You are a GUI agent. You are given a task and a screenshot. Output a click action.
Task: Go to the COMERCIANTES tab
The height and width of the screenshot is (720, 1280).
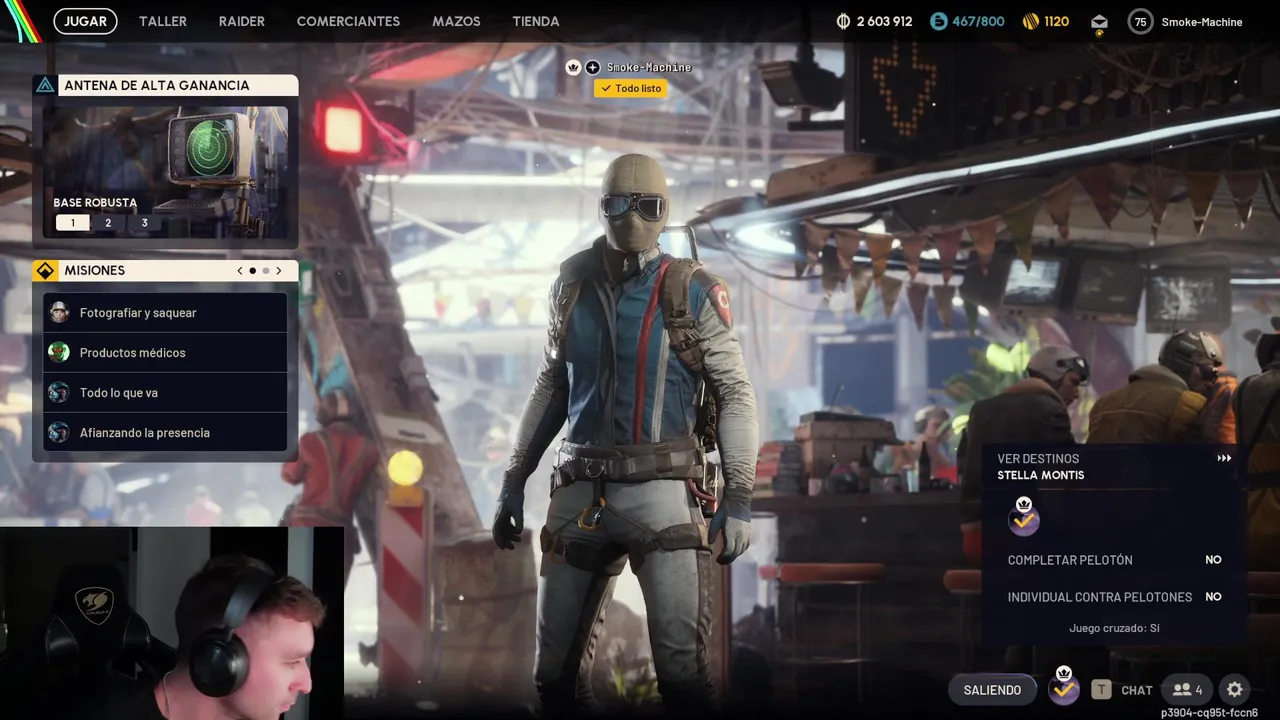click(348, 21)
